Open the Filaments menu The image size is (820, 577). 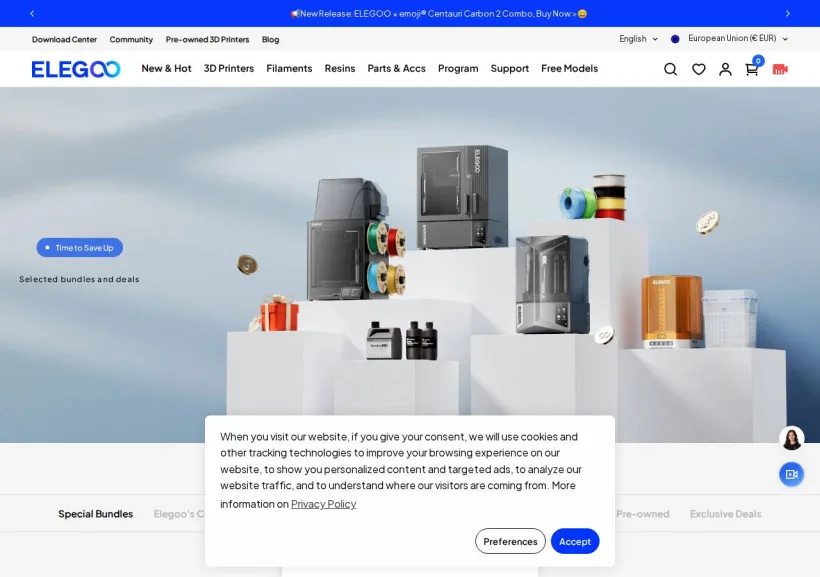289,69
